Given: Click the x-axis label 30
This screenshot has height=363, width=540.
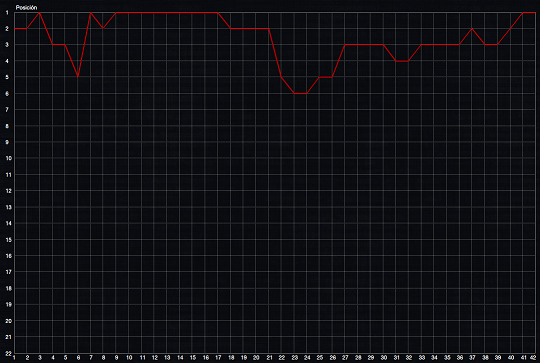Looking at the screenshot, I should (383, 358).
